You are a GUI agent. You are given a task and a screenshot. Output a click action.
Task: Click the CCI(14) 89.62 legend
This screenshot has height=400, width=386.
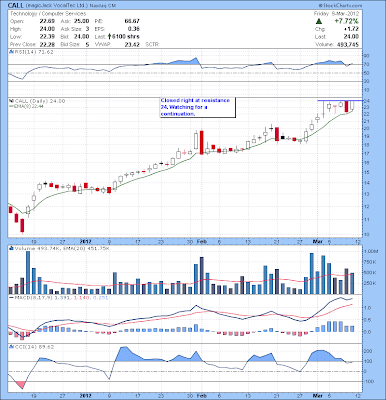tap(34, 347)
